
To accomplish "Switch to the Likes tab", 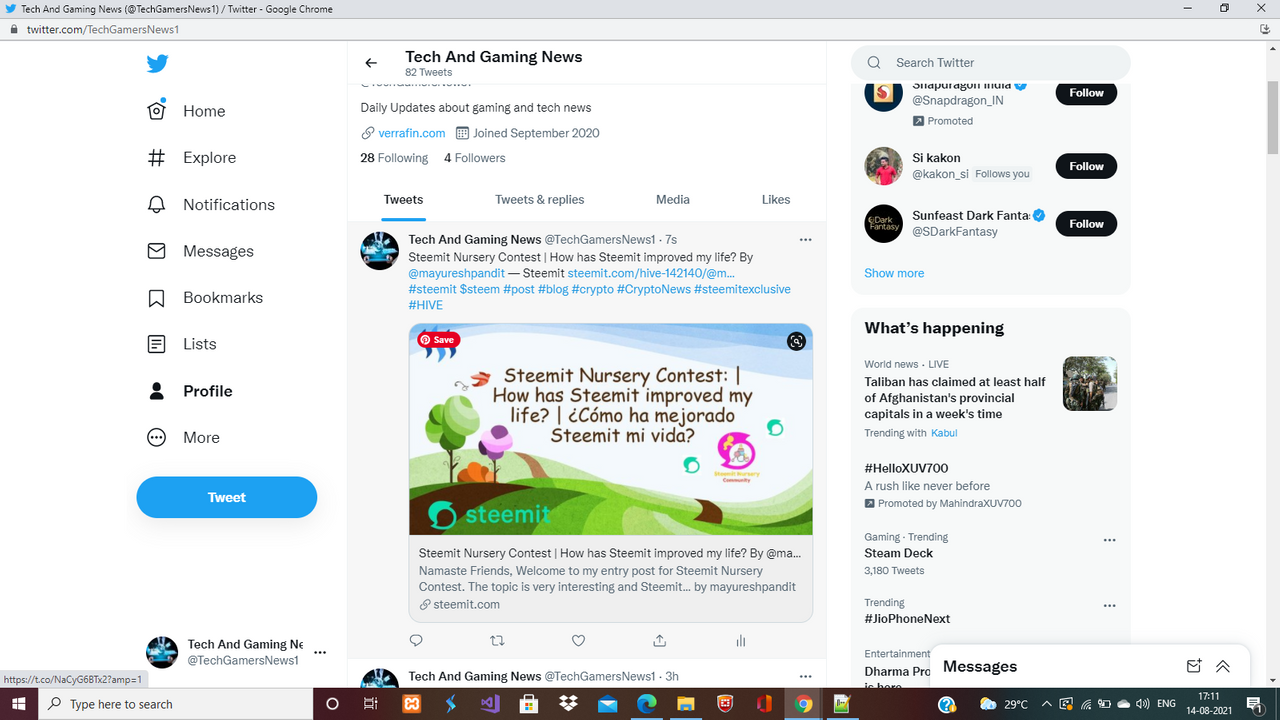I will pos(776,199).
